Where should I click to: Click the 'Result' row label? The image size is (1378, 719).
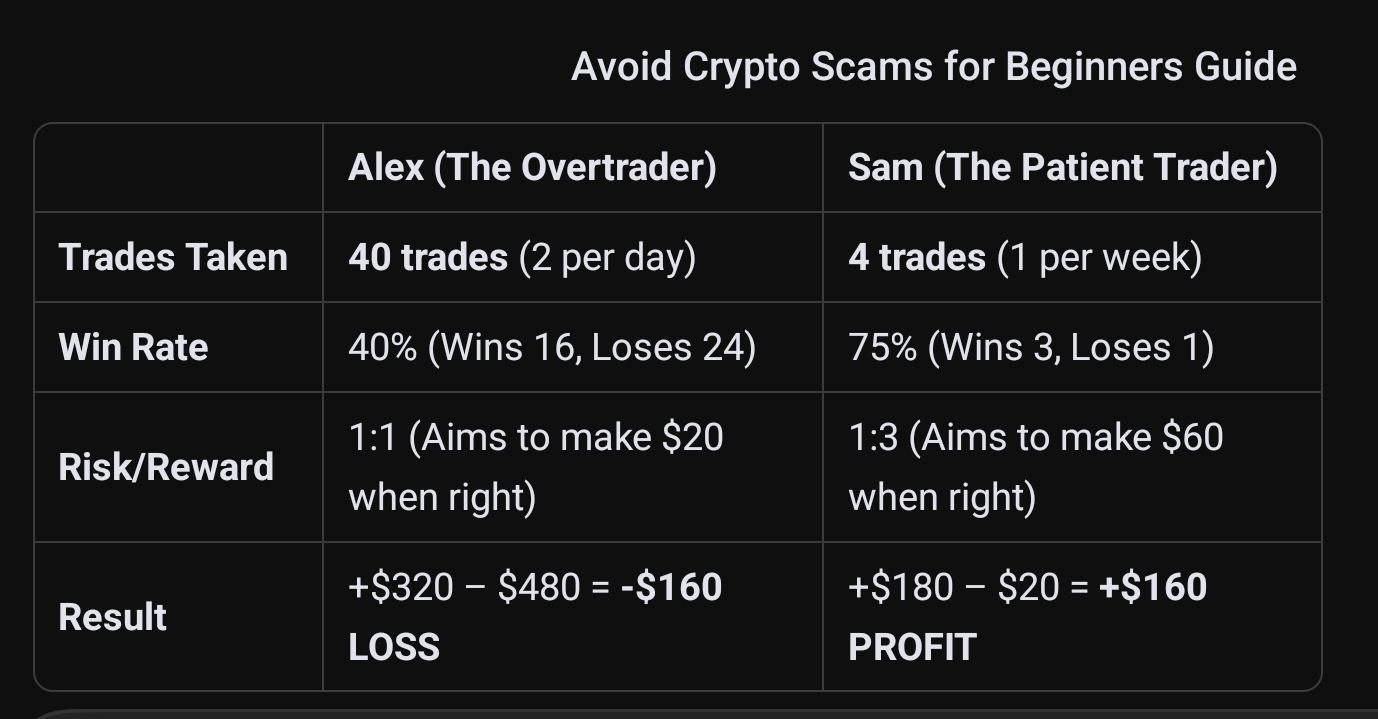pyautogui.click(x=112, y=616)
